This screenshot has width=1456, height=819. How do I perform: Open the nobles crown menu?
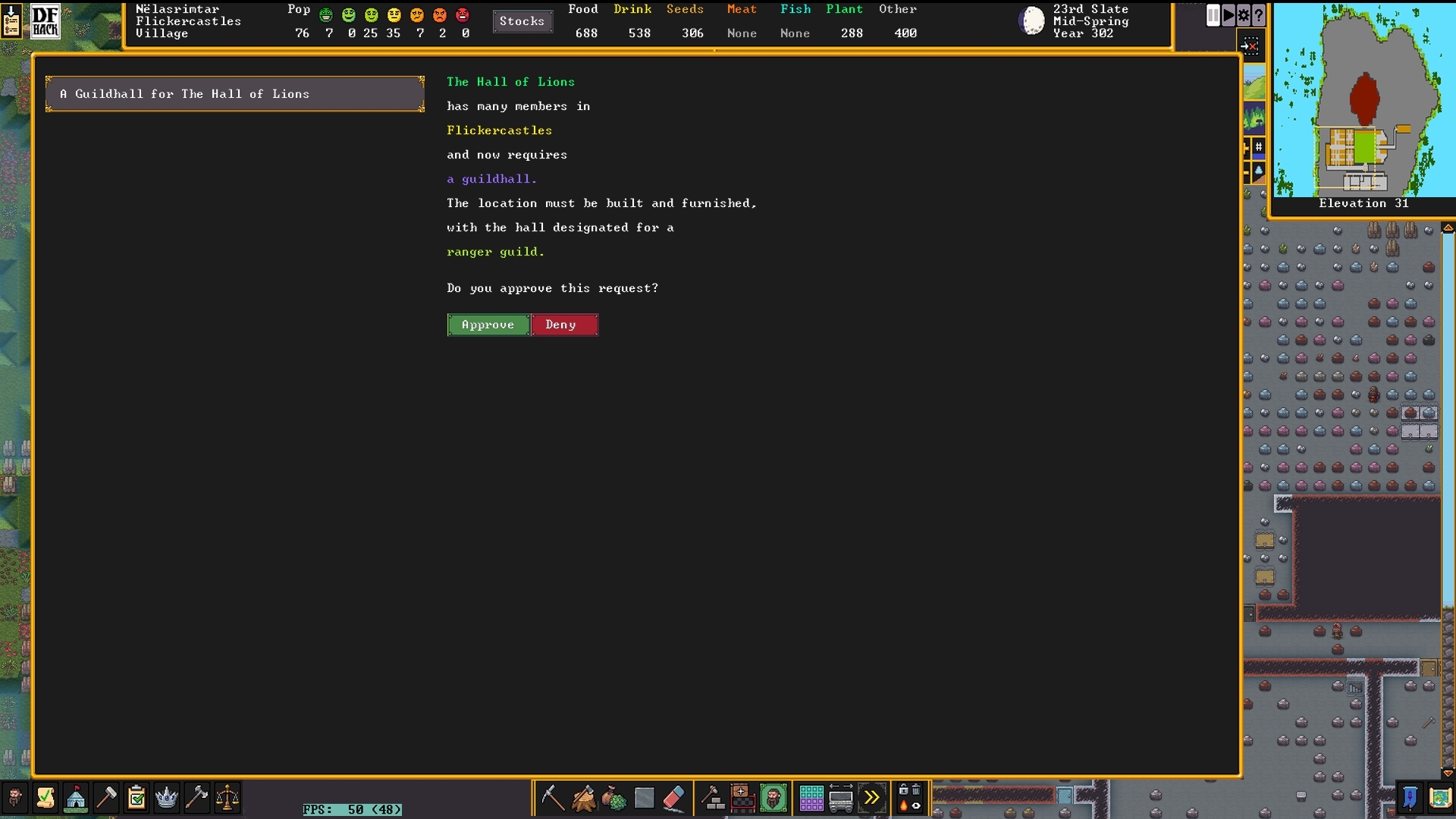pyautogui.click(x=166, y=798)
